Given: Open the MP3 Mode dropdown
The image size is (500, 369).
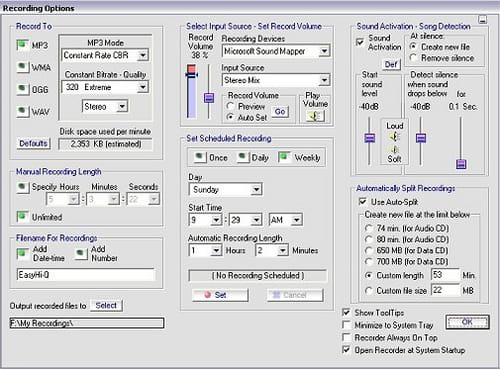Looking at the screenshot, I should [143, 55].
